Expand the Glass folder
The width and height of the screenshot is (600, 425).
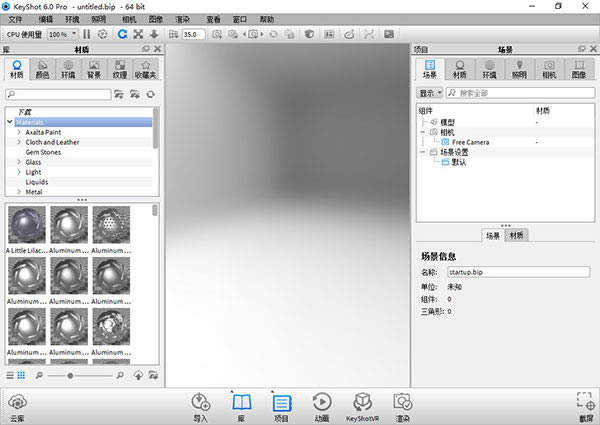19,162
